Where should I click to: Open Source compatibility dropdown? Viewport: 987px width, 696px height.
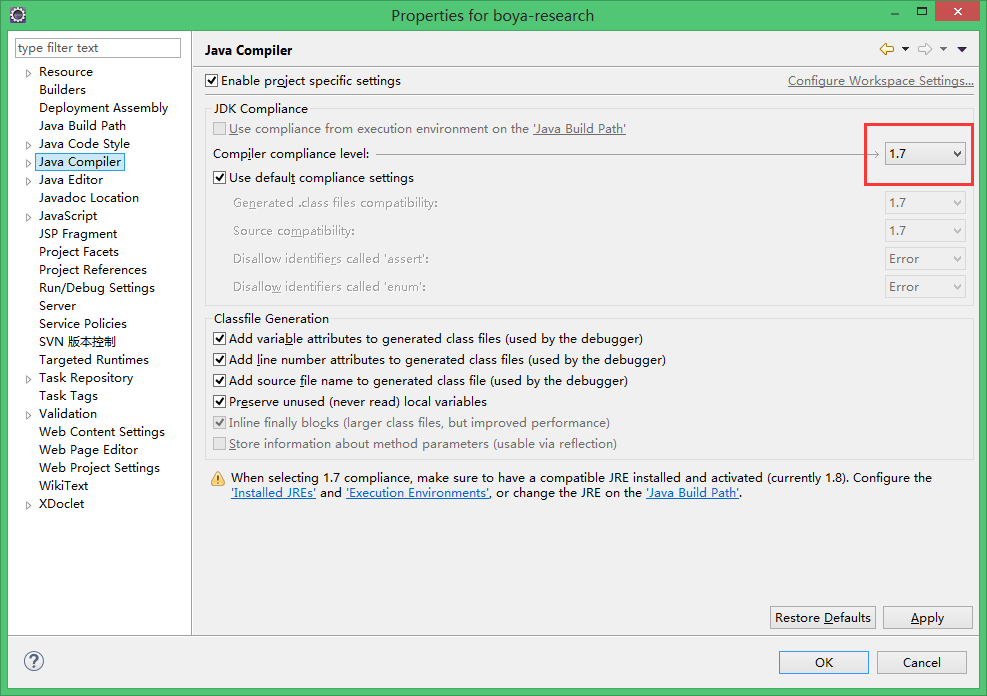pos(925,230)
